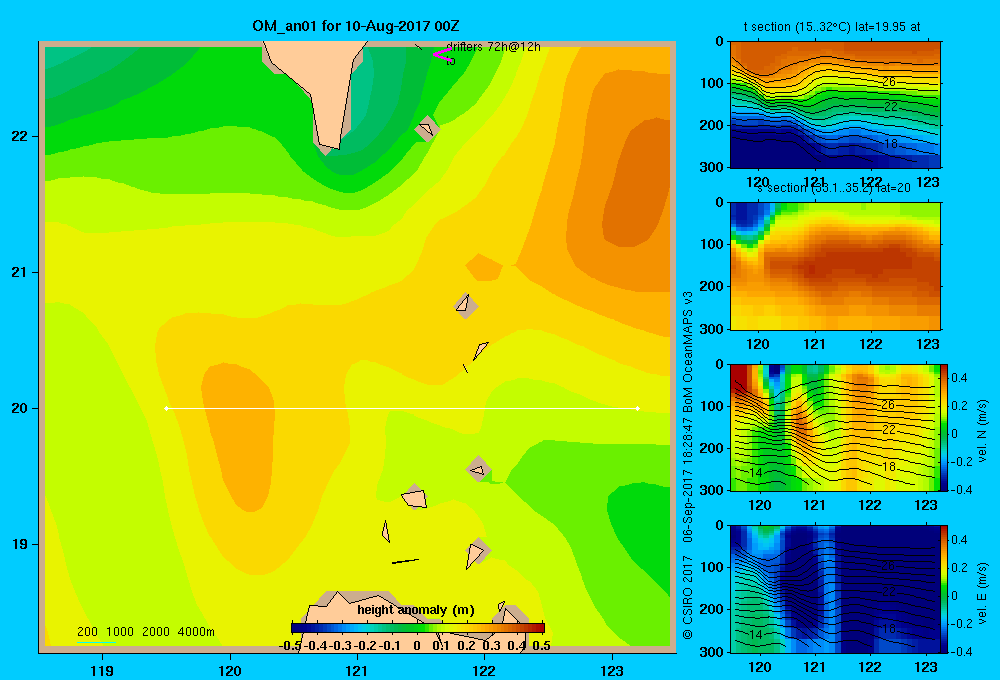Click the 'vel. N (m/s)' axis label
Viewport: 1000px width, 680px height.
[983, 431]
